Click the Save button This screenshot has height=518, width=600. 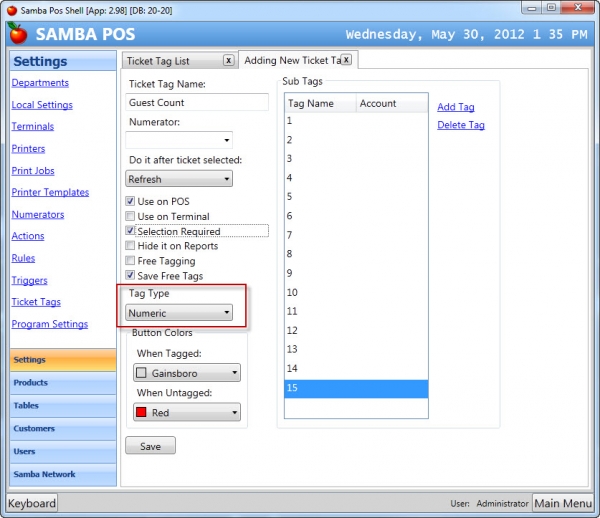[x=150, y=446]
